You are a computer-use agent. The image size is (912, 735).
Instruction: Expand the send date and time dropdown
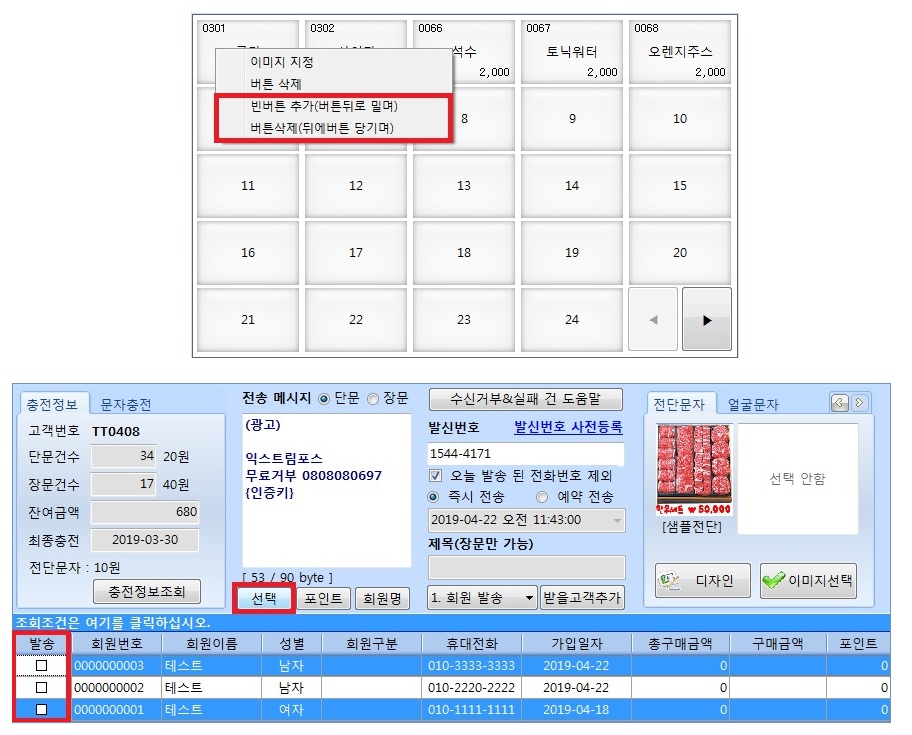[x=616, y=520]
